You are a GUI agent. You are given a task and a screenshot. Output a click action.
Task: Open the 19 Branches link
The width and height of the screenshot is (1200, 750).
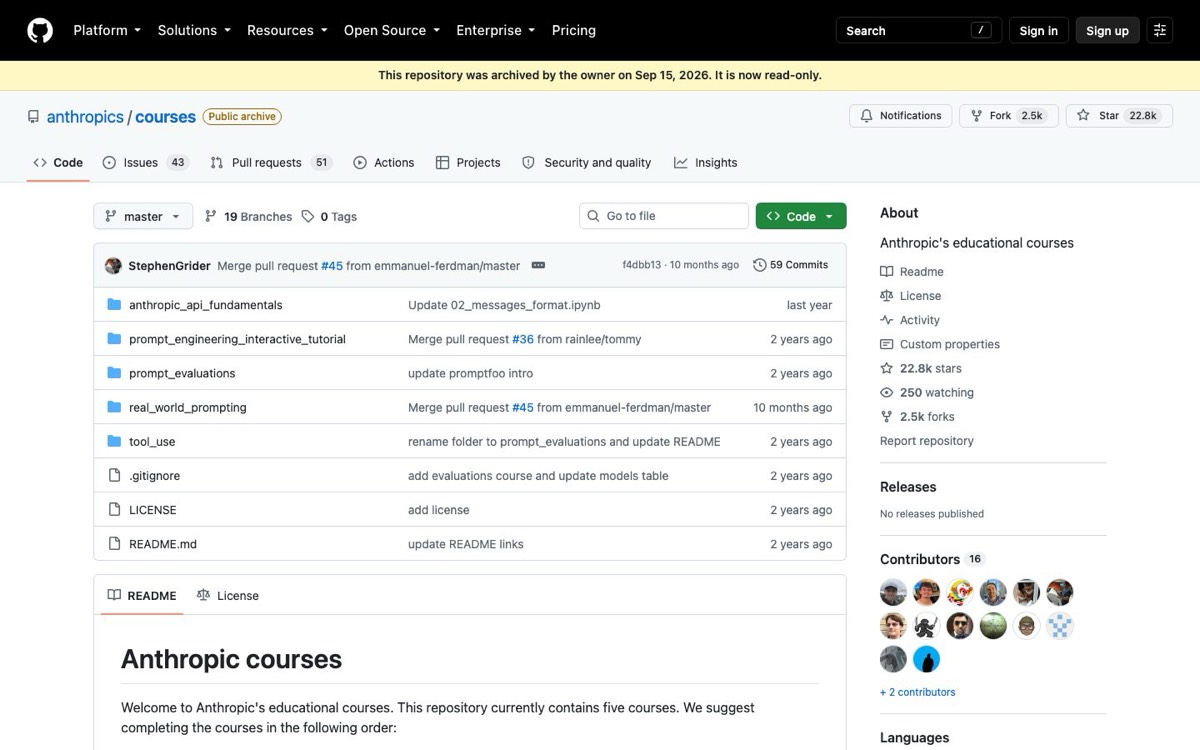click(x=248, y=216)
